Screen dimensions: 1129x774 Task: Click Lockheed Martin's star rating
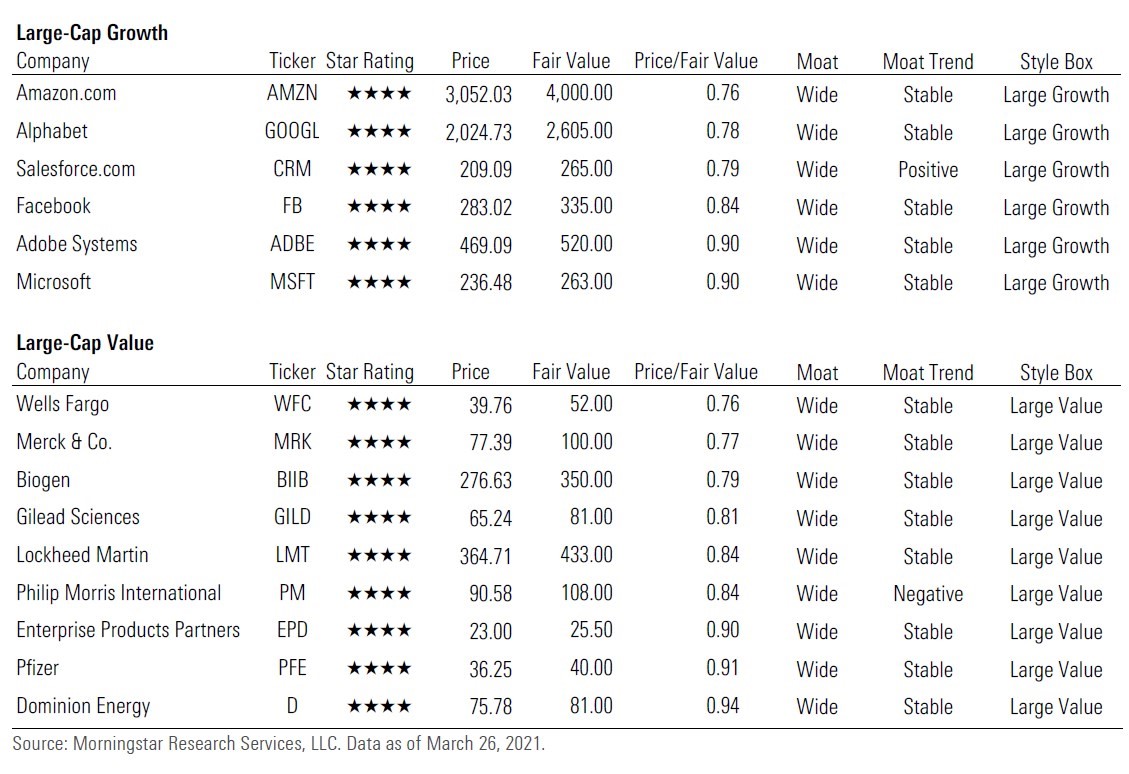point(378,556)
